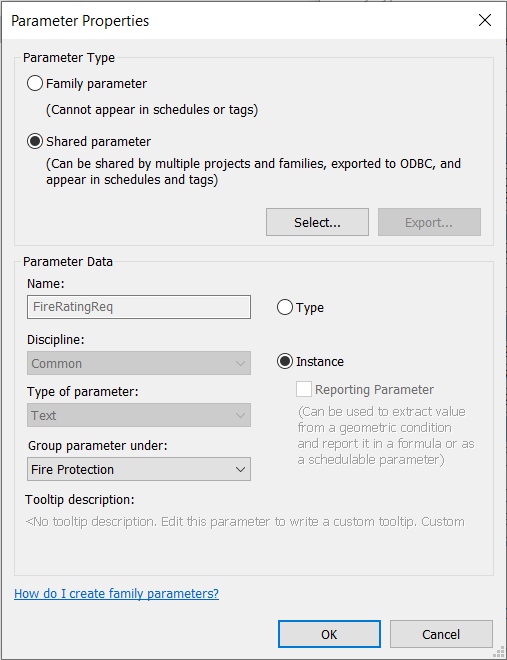507x660 pixels.
Task: Click the Name field containing FireRatingReq
Action: (139, 307)
